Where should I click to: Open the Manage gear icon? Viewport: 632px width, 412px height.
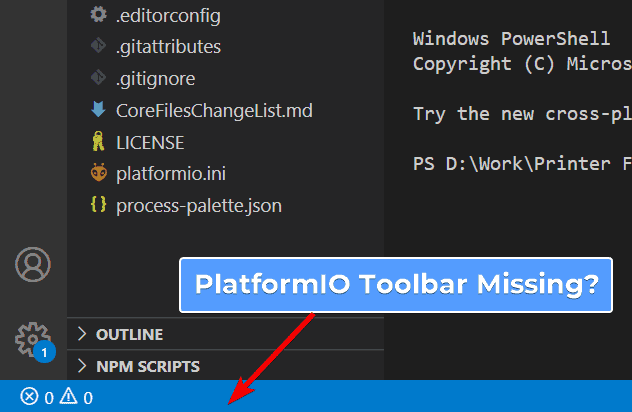[x=32, y=340]
